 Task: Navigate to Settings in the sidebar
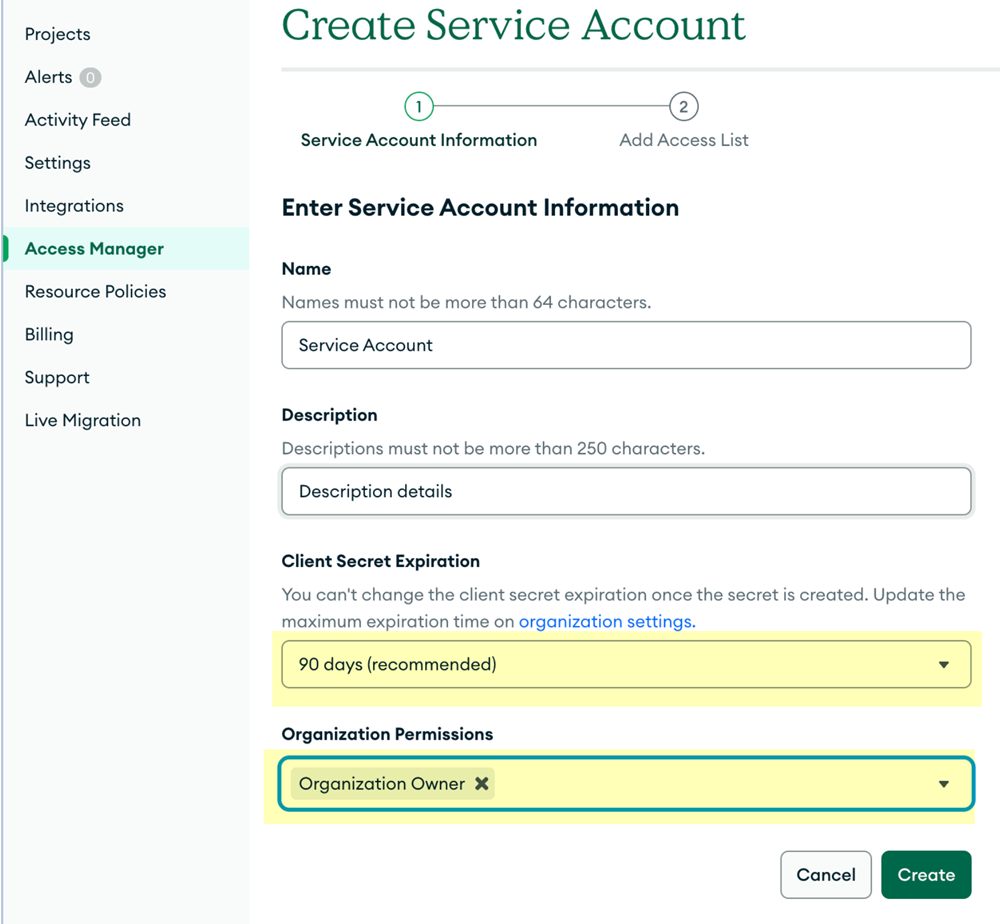57,163
